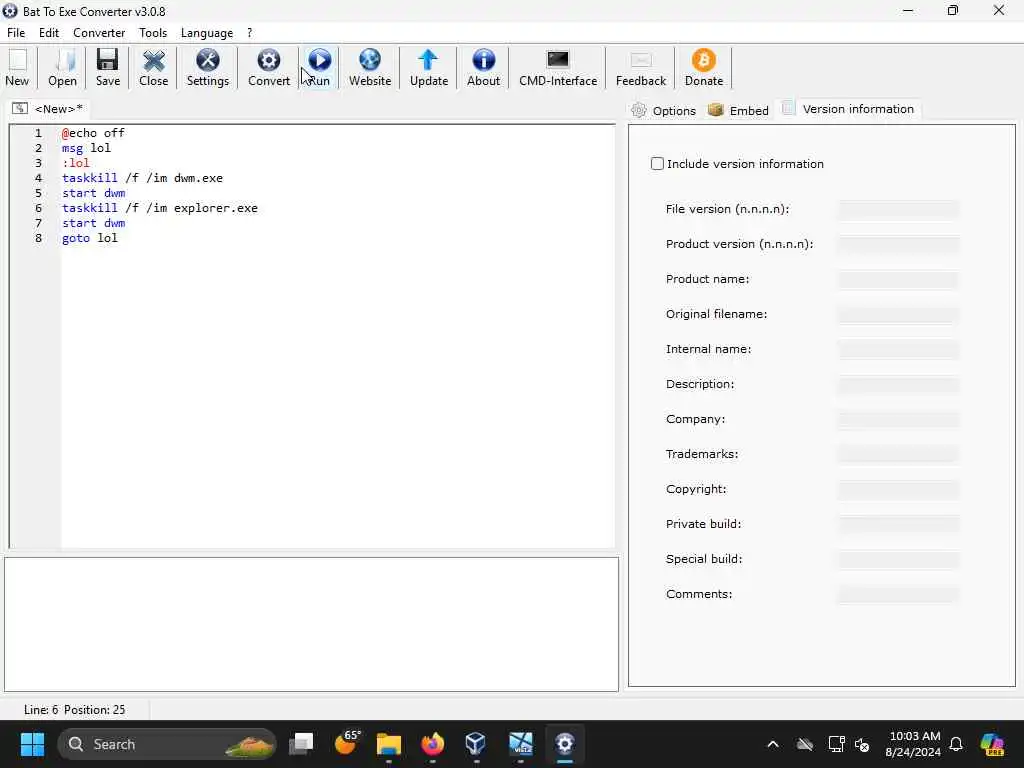
Task: Click the muted volume tray icon
Action: pos(862,744)
